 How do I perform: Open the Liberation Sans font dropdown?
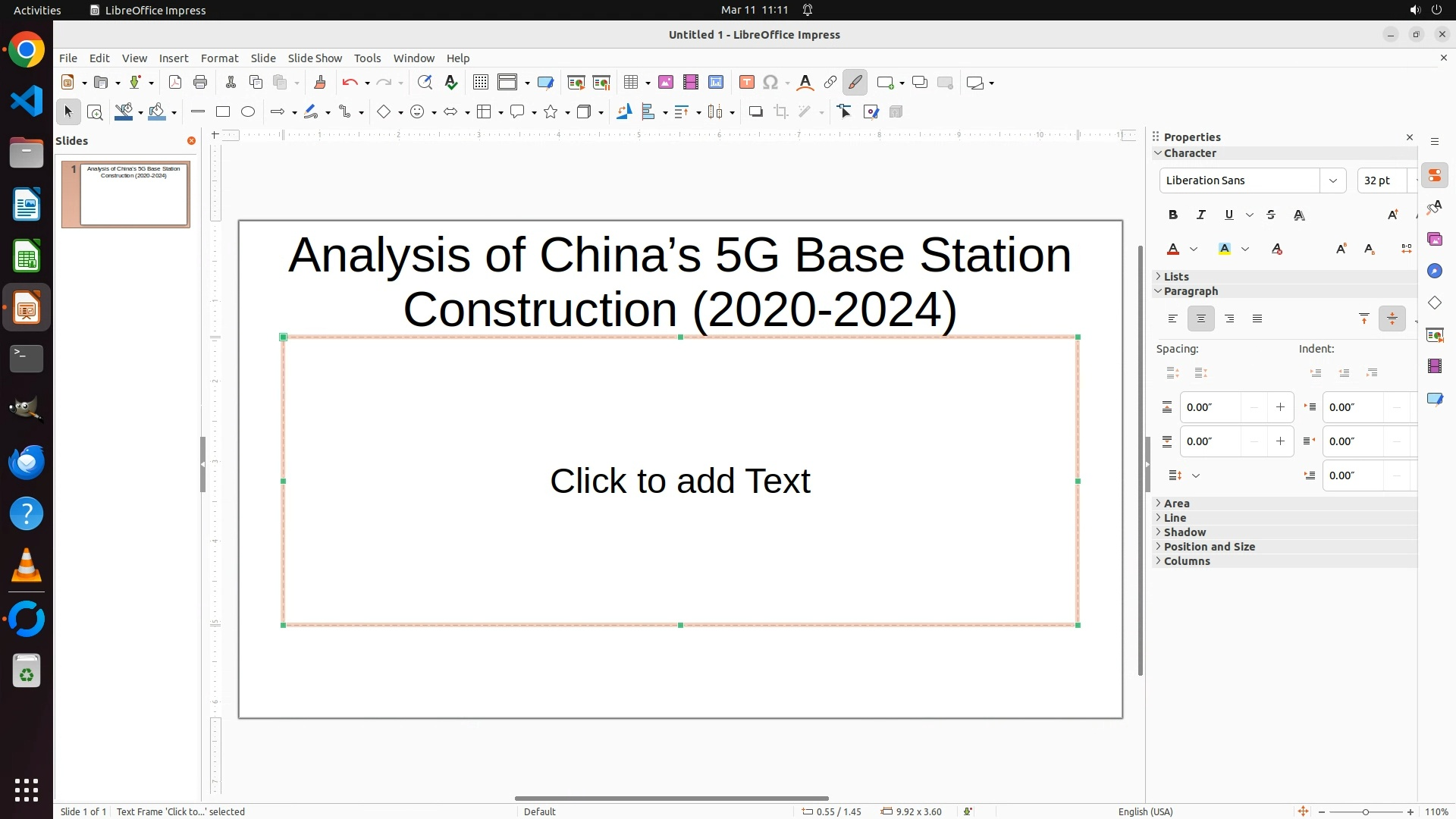coord(1332,180)
